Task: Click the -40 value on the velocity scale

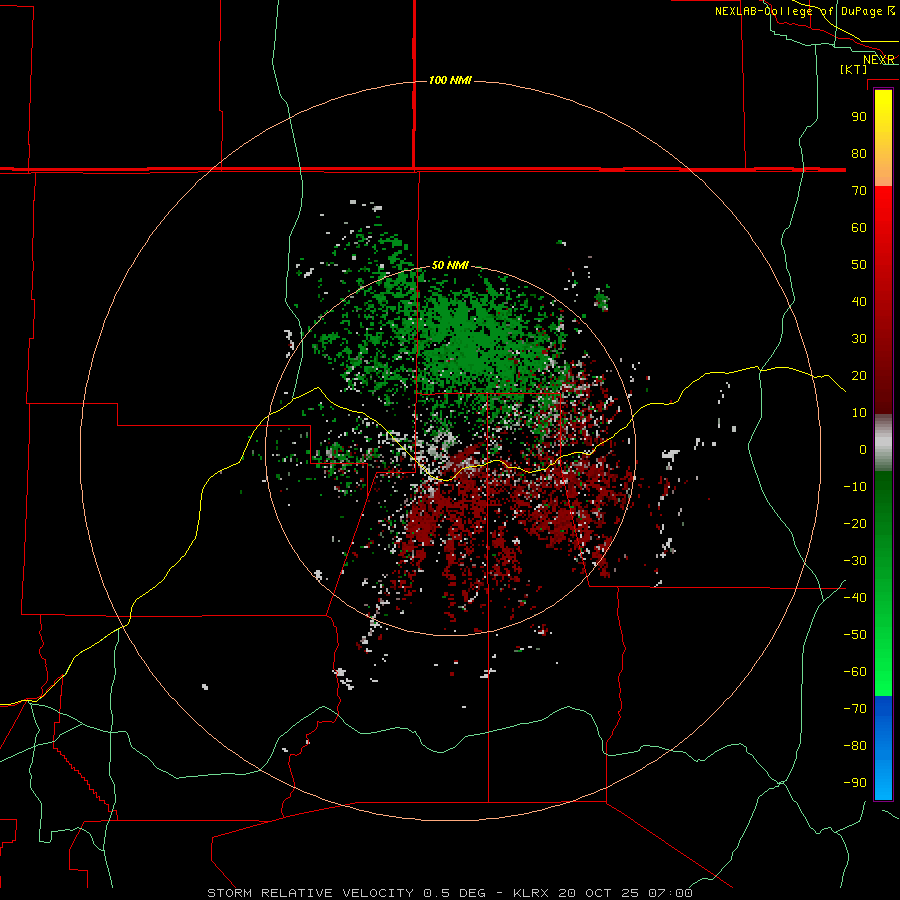Action: pos(855,598)
